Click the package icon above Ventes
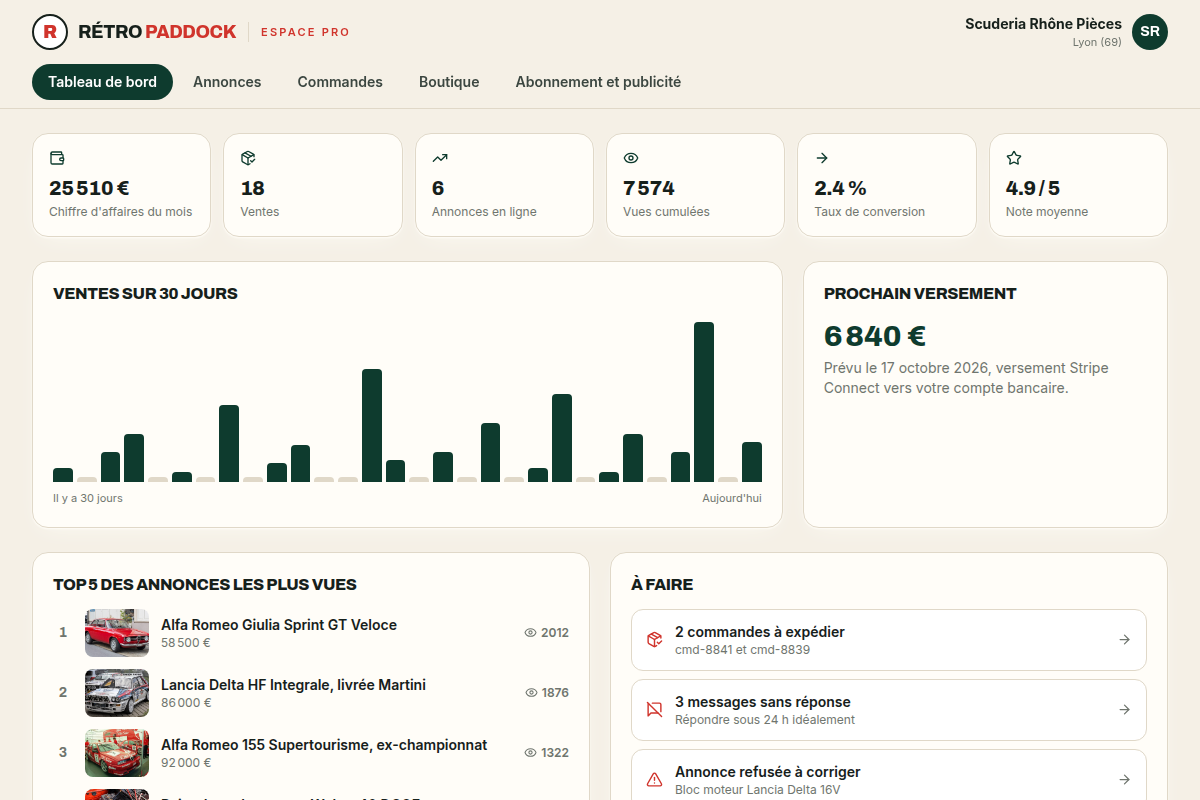 pos(248,158)
